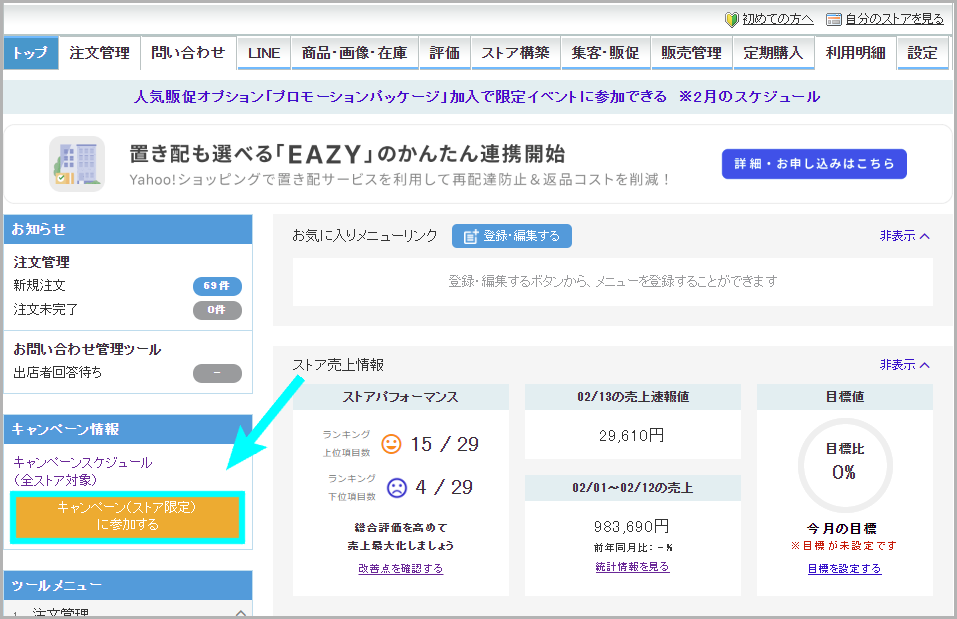The height and width of the screenshot is (619, 957).
Task: Click the 注文未完了 text
Action: click(46, 310)
